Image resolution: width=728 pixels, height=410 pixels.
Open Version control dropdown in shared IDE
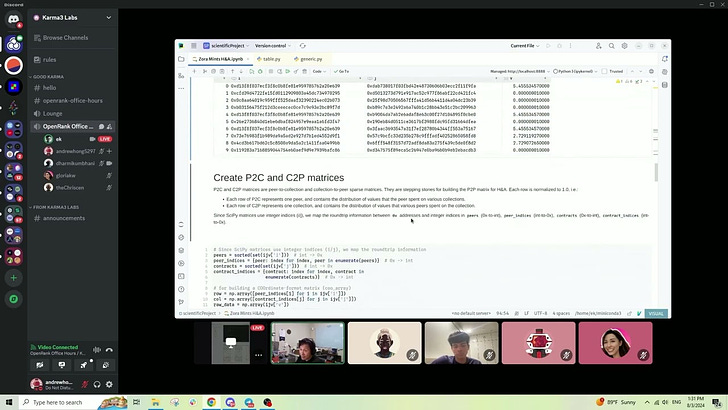point(273,46)
